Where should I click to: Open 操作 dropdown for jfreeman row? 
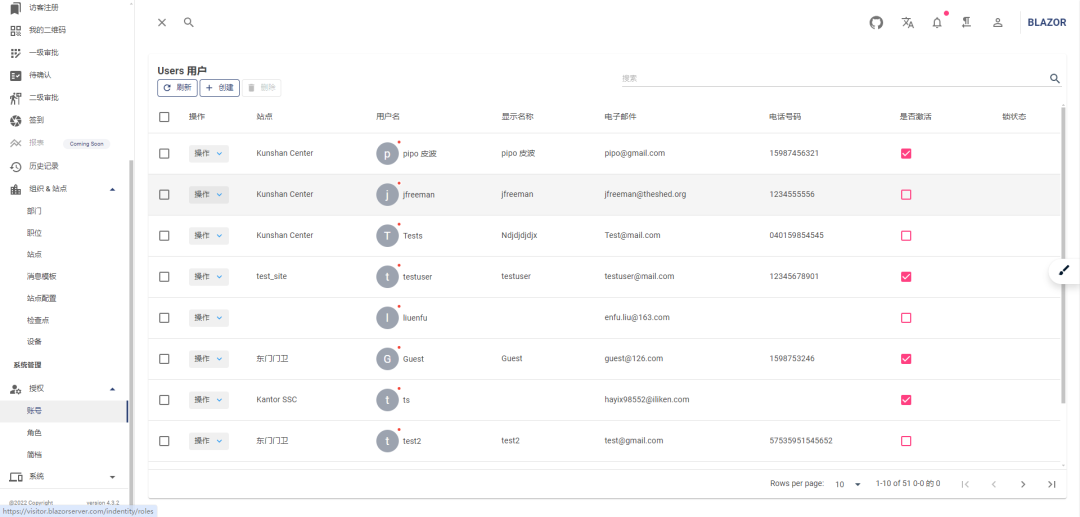(209, 195)
